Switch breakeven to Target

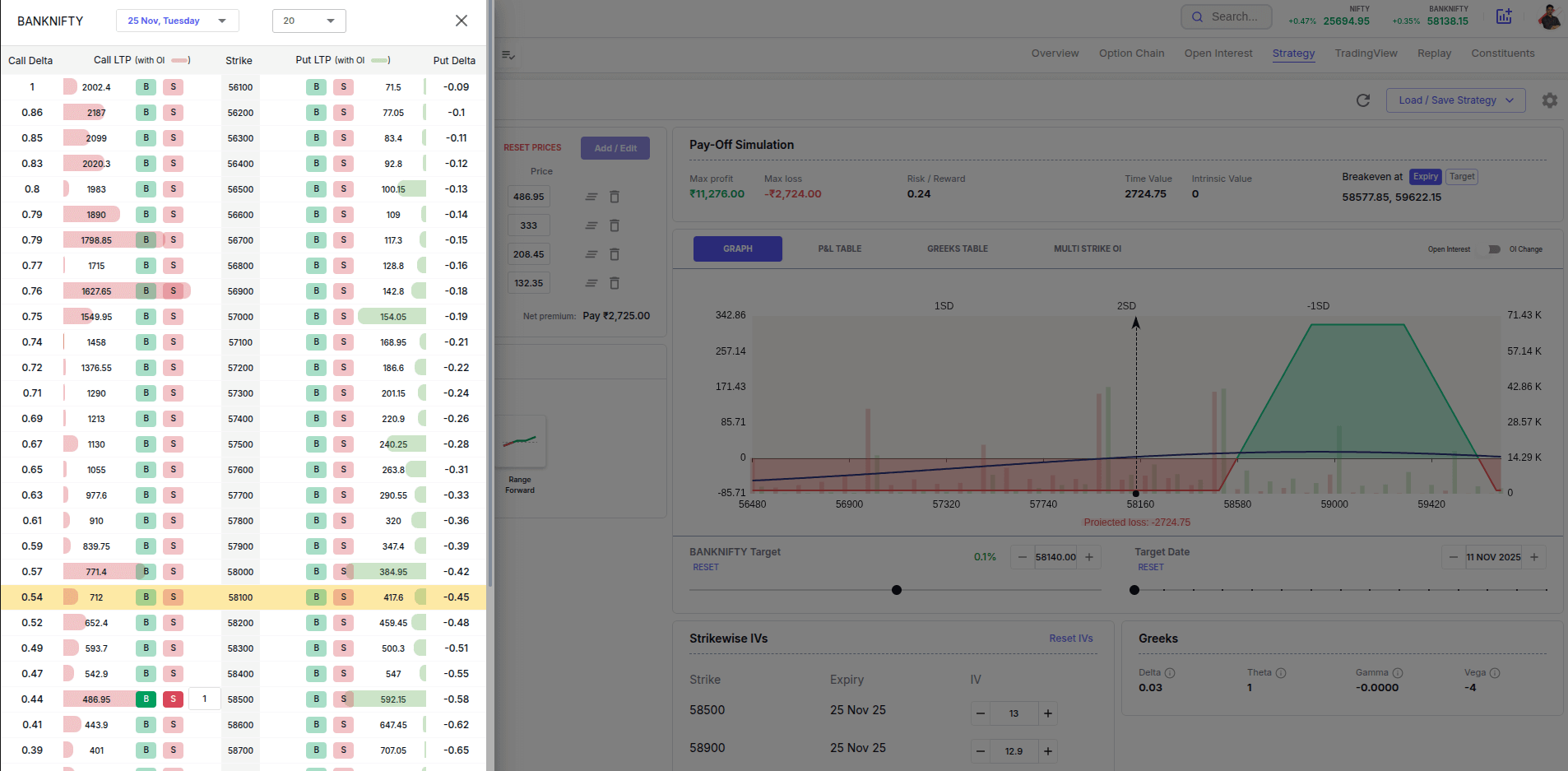pyautogui.click(x=1462, y=177)
